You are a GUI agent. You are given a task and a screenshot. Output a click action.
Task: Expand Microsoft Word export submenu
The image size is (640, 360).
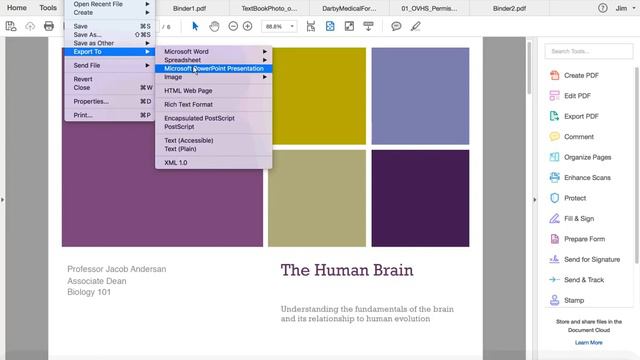click(x=213, y=51)
